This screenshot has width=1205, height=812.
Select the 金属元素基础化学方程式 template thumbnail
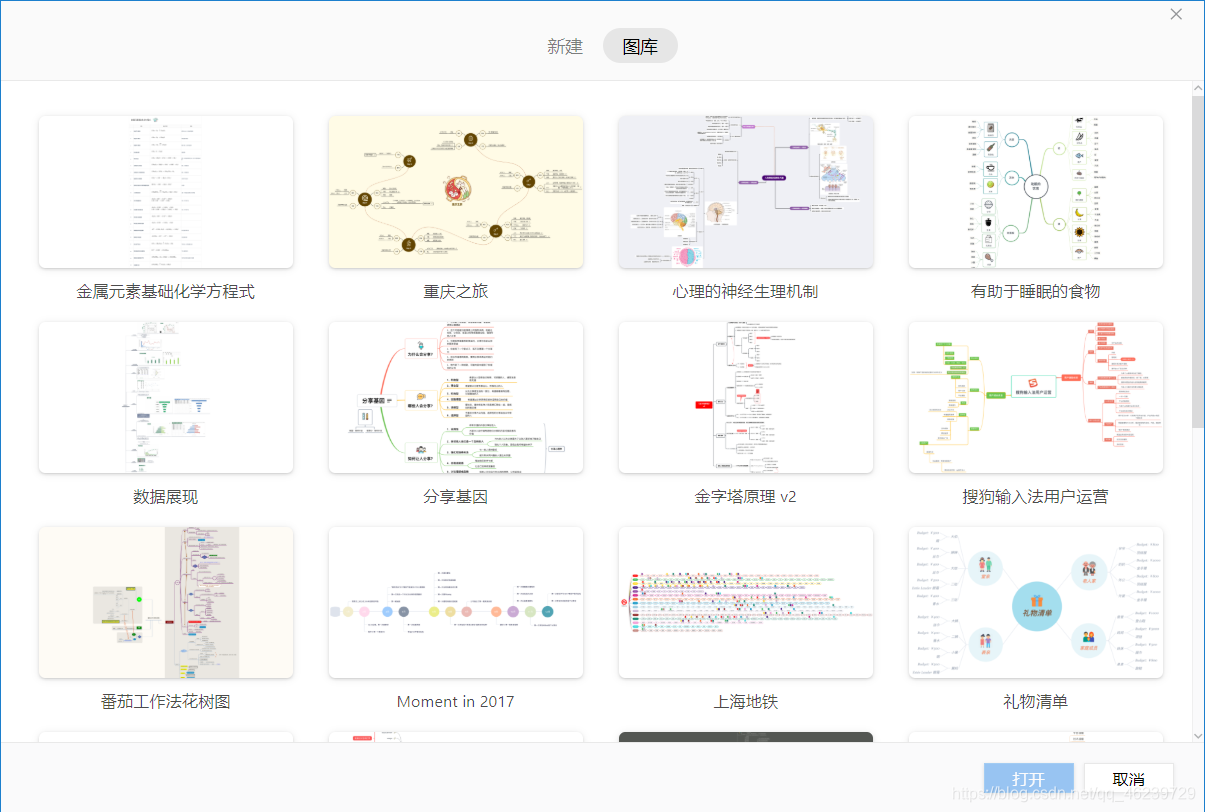(166, 192)
